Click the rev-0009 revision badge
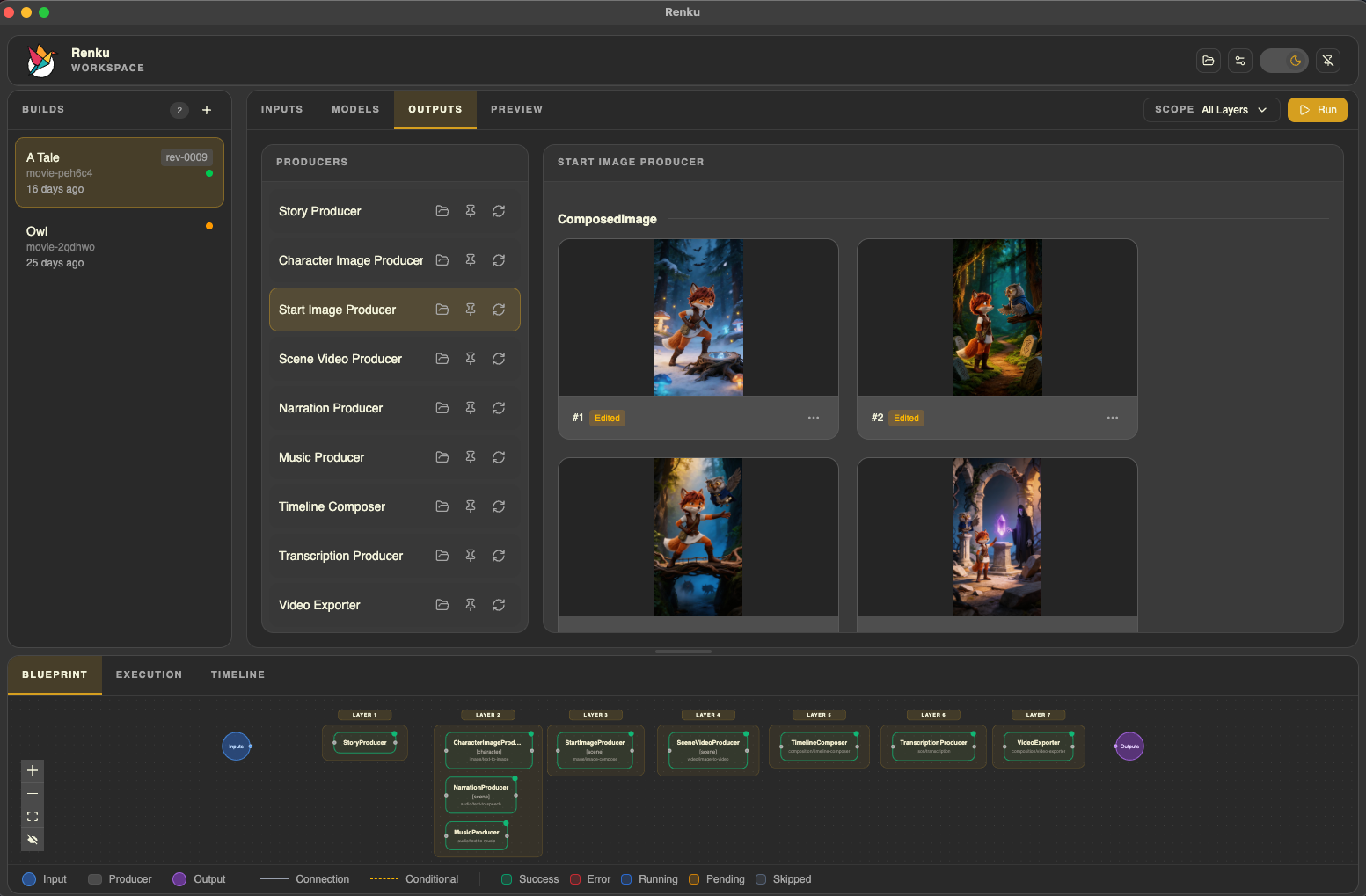This screenshot has width=1366, height=896. click(x=186, y=157)
